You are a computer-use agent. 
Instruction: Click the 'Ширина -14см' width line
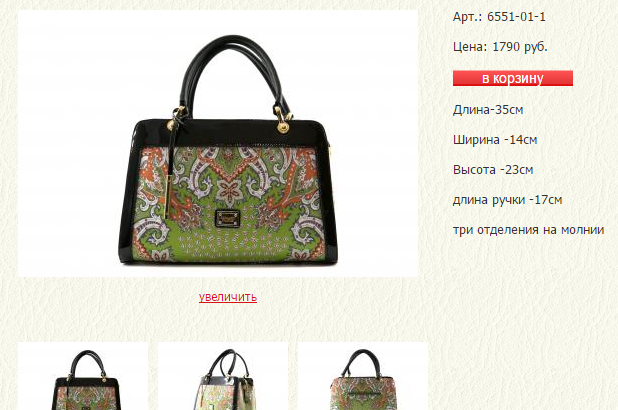tap(495, 140)
